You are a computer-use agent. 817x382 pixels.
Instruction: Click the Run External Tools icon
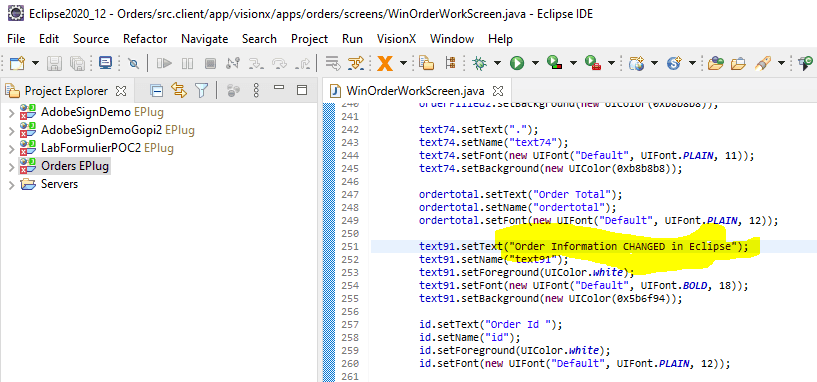coord(593,63)
